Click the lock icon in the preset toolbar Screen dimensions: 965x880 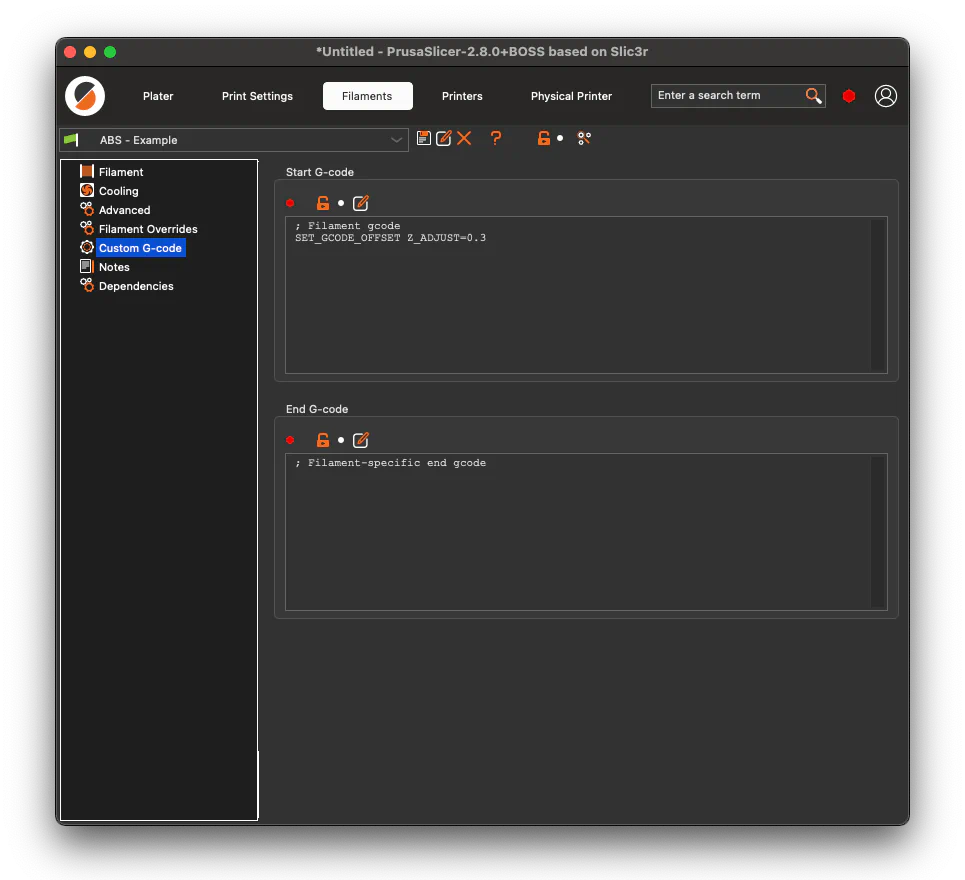pos(543,138)
